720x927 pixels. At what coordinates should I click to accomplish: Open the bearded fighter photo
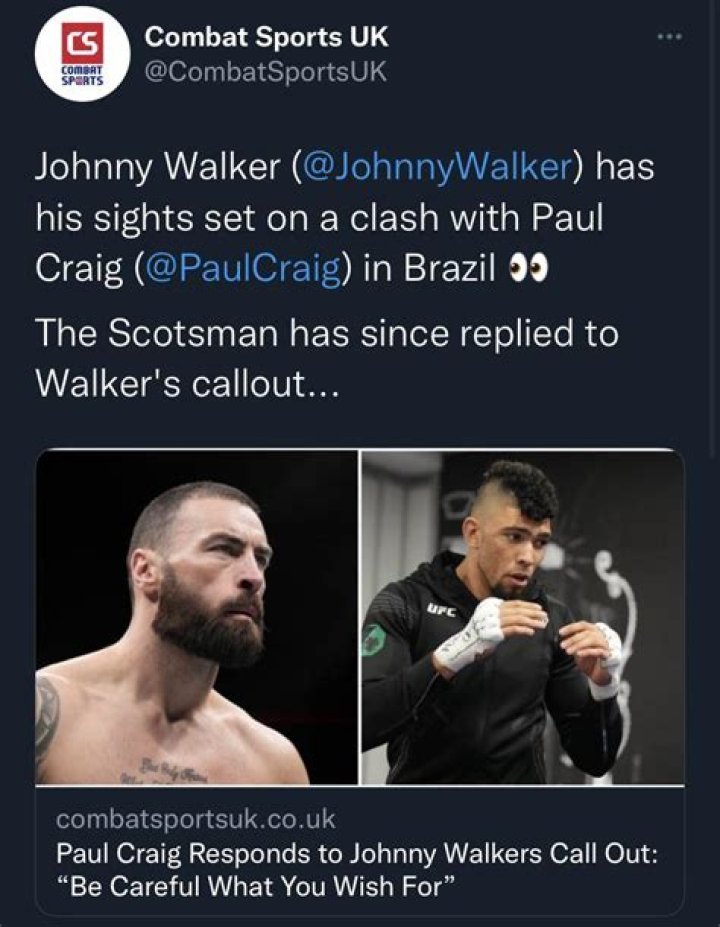click(197, 617)
